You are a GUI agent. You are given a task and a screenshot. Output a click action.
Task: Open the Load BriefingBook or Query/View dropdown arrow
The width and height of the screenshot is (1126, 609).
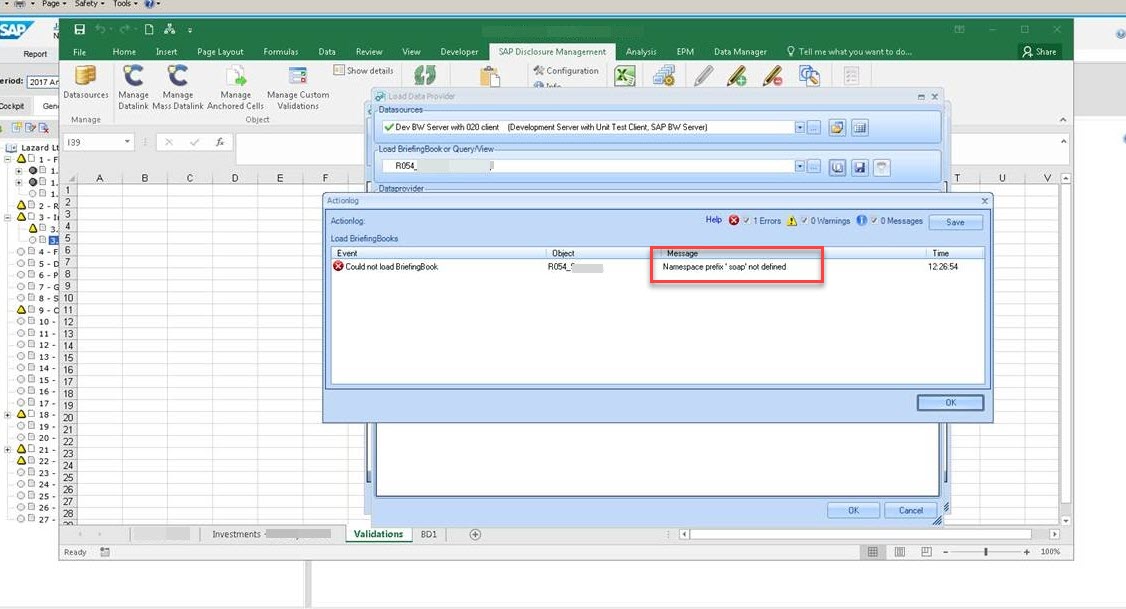point(799,166)
